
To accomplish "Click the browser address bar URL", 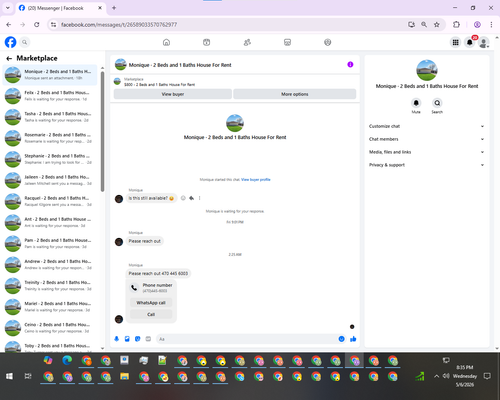I will point(119,25).
